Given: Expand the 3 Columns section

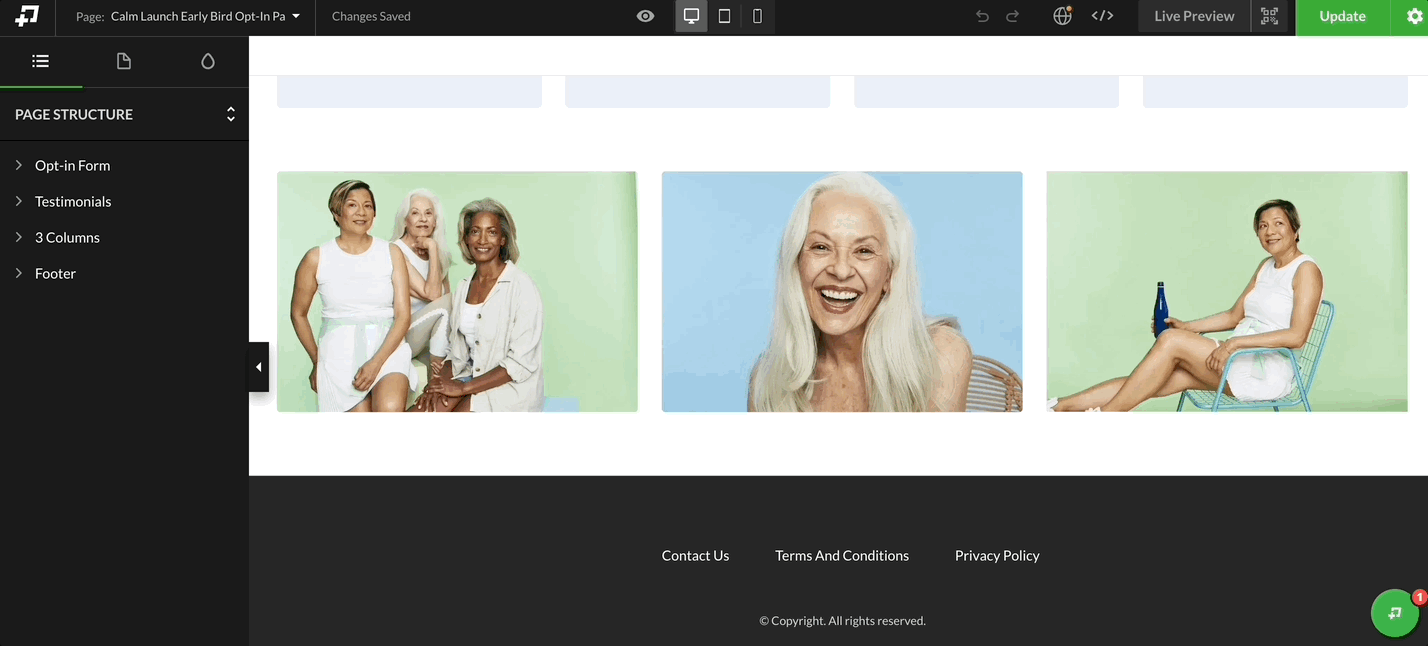Looking at the screenshot, I should (x=19, y=237).
